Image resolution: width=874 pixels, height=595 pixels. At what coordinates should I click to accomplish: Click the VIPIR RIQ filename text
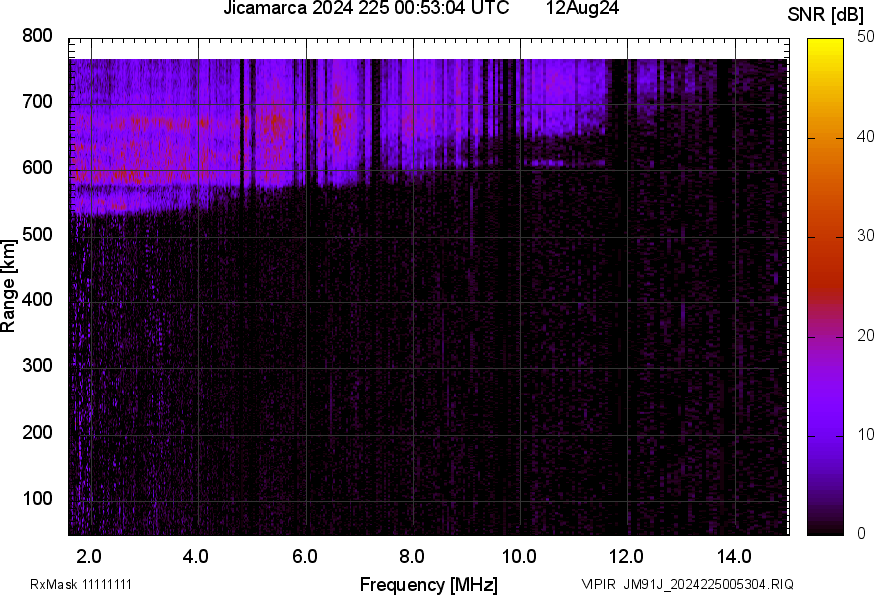(687, 584)
